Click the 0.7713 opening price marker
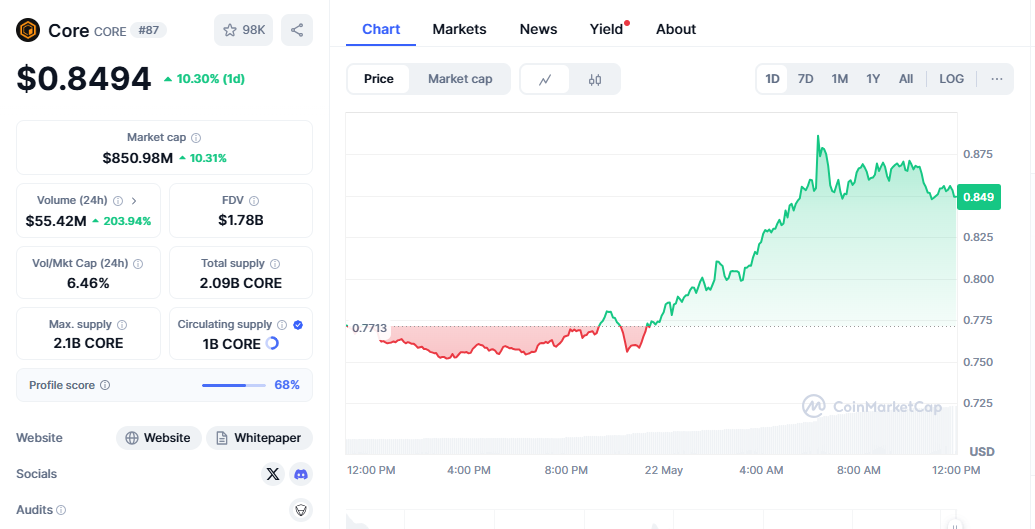This screenshot has width=1035, height=529. click(x=370, y=328)
